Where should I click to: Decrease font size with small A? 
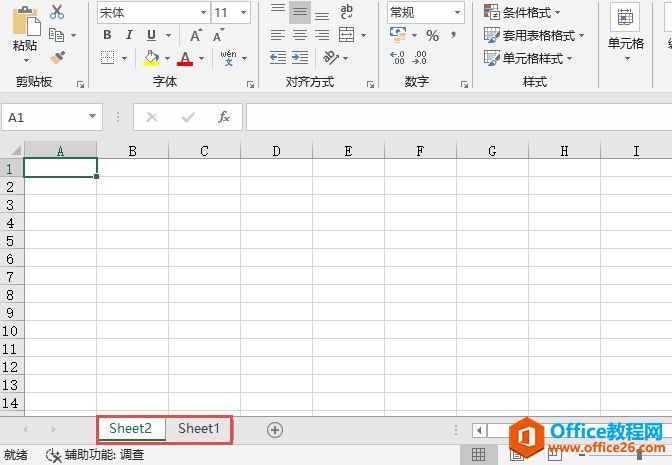point(219,35)
